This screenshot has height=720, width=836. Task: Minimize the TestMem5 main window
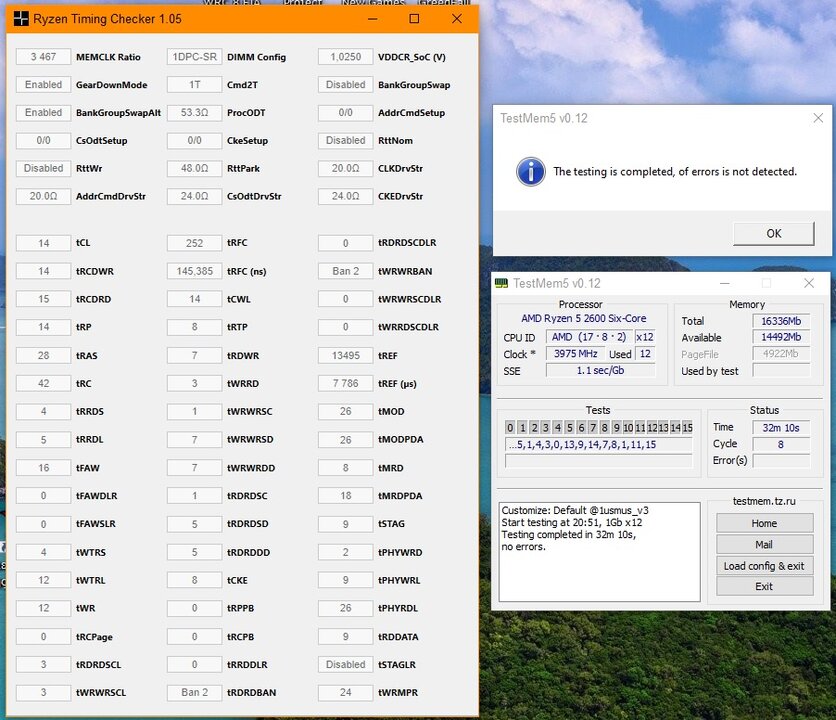click(x=725, y=283)
